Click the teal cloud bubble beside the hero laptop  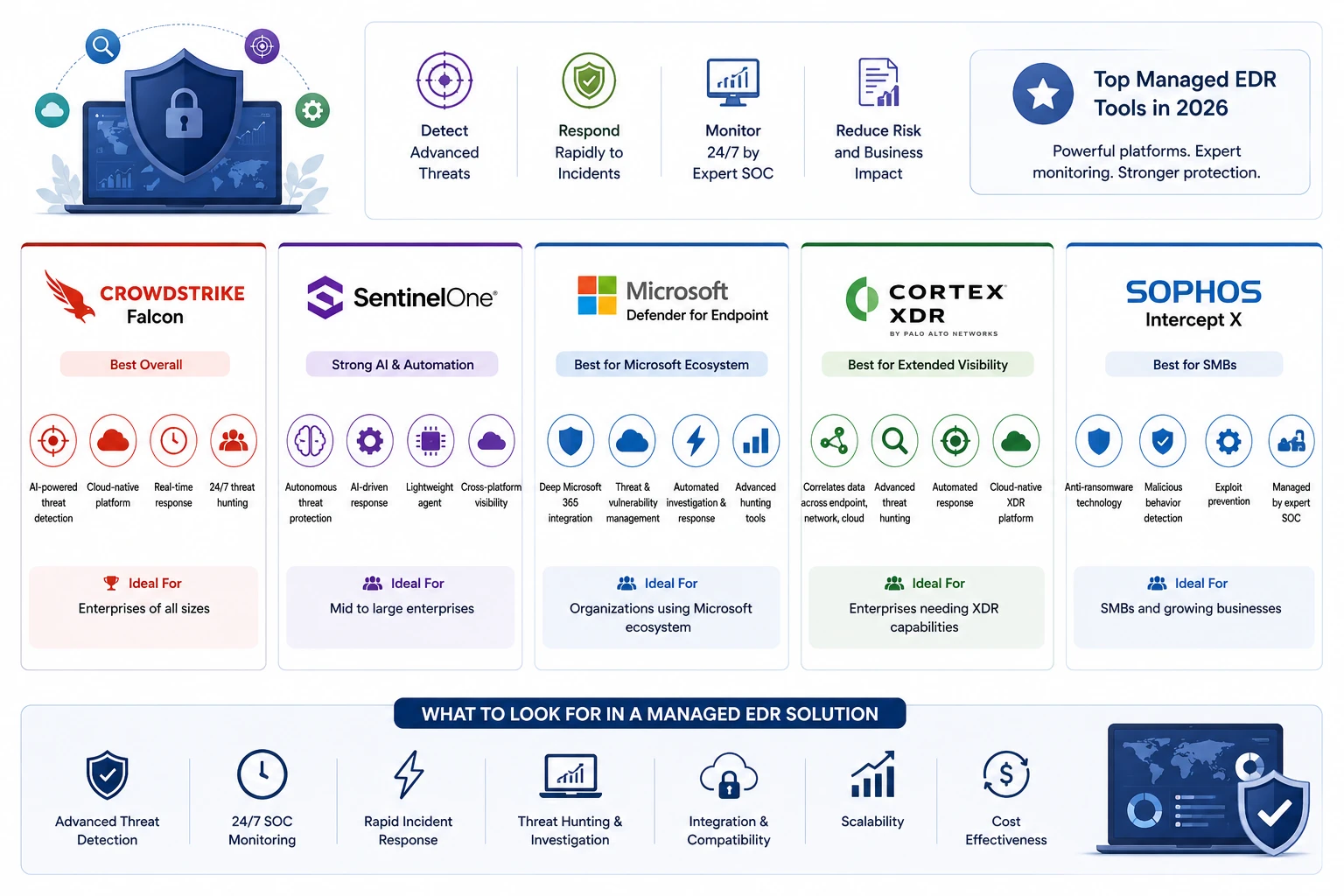52,110
